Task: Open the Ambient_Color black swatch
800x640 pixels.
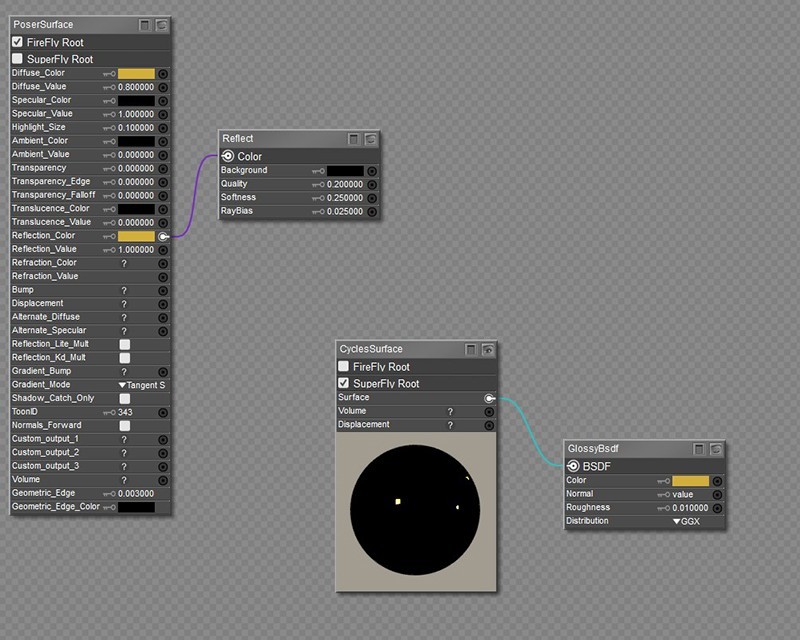Action: (x=136, y=141)
